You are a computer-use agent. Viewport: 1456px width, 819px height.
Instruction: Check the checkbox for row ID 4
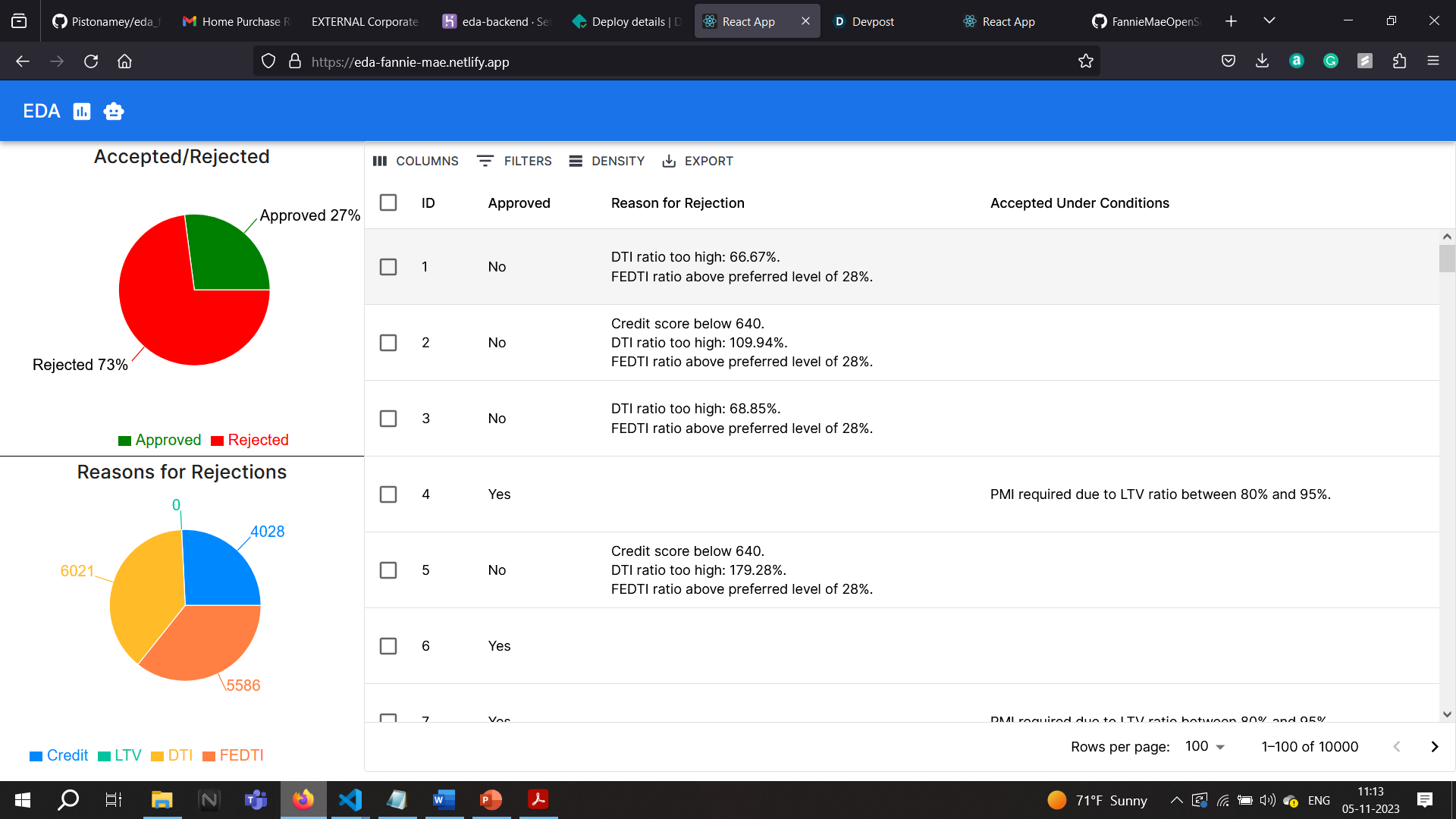(x=388, y=494)
